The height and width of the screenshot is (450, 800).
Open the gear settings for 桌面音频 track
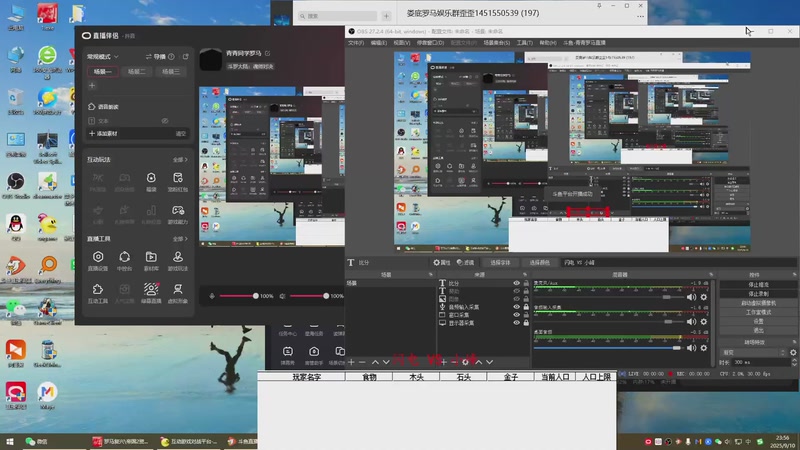(704, 348)
